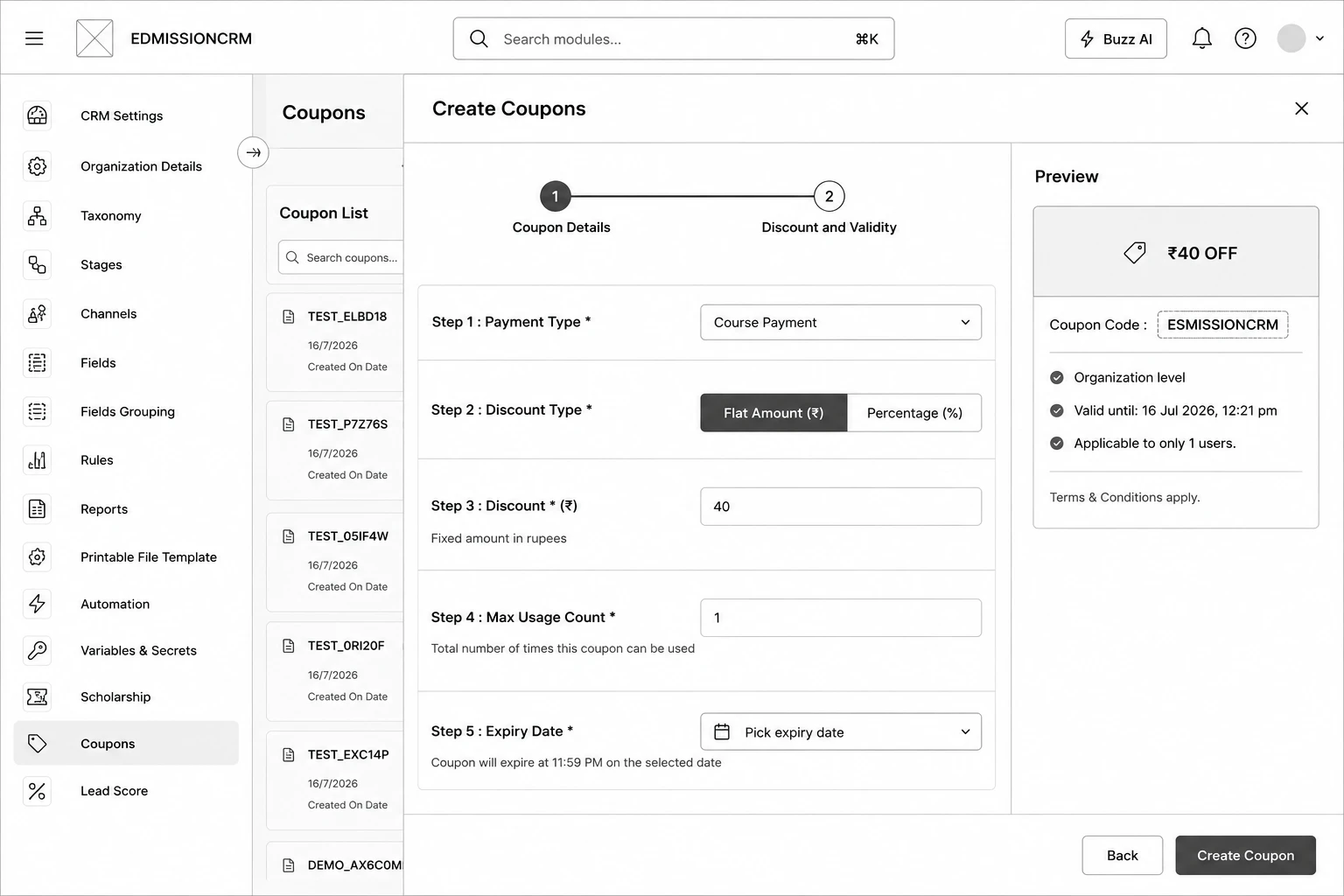Close the Create Coupons panel
1344x896 pixels.
click(x=1302, y=108)
